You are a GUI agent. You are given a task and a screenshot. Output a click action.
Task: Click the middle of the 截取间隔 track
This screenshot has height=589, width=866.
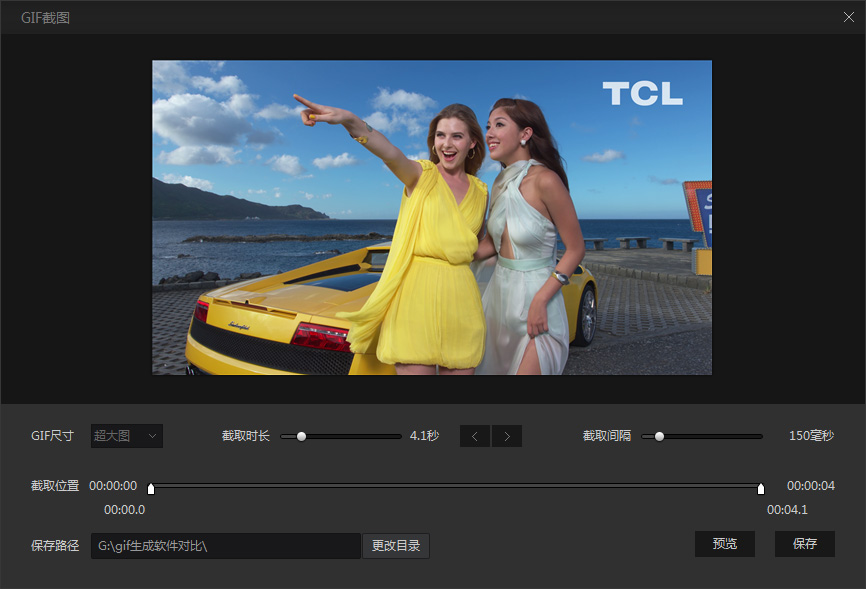tap(703, 436)
